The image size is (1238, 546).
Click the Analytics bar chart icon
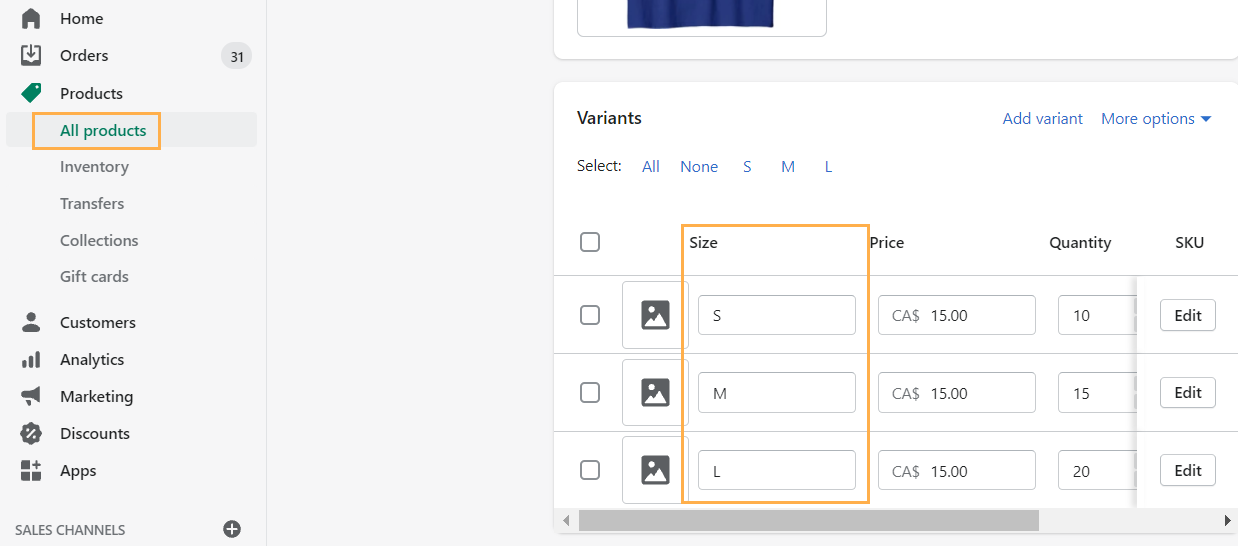(x=31, y=359)
